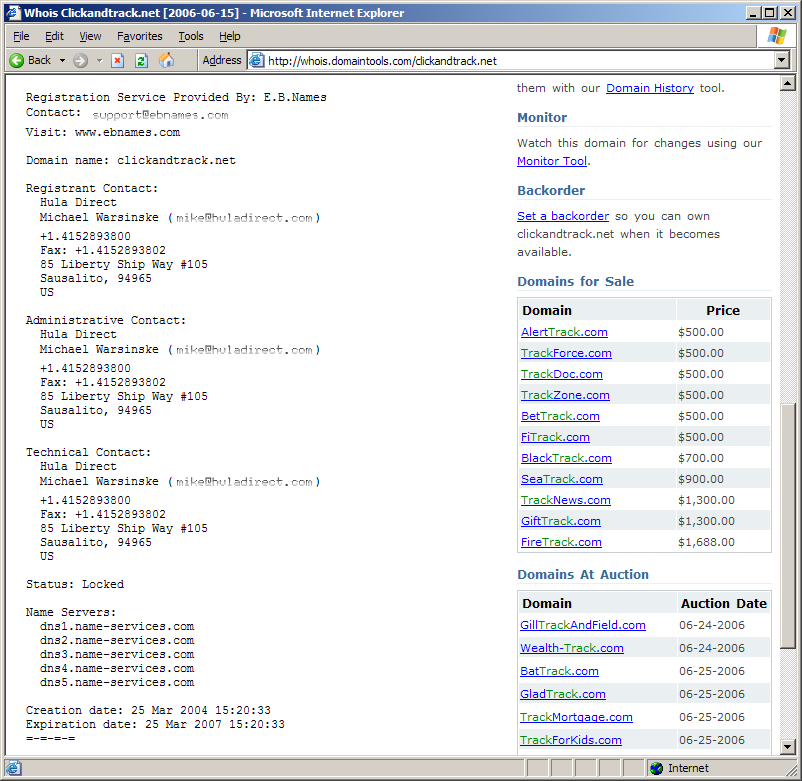Open TrackDoc.com domain link
802x781 pixels.
(x=562, y=374)
